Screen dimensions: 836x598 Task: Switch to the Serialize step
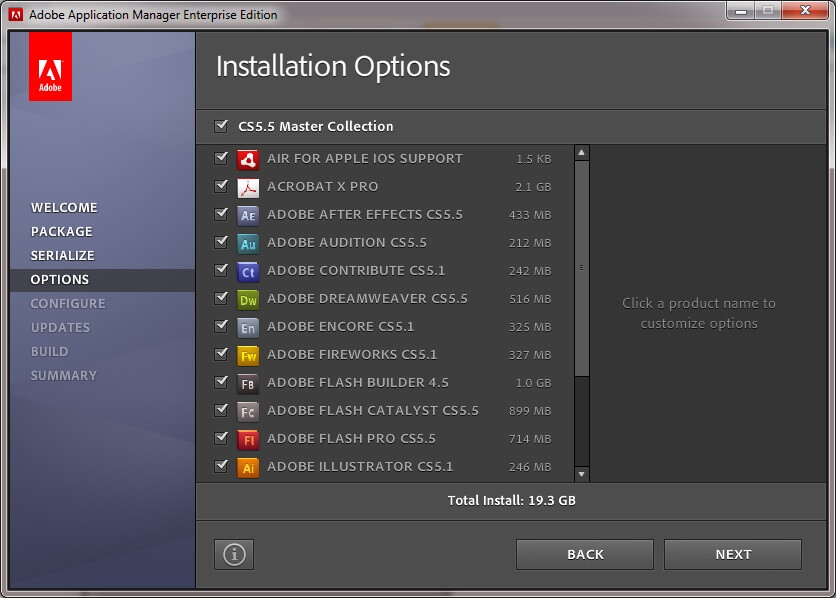point(62,256)
